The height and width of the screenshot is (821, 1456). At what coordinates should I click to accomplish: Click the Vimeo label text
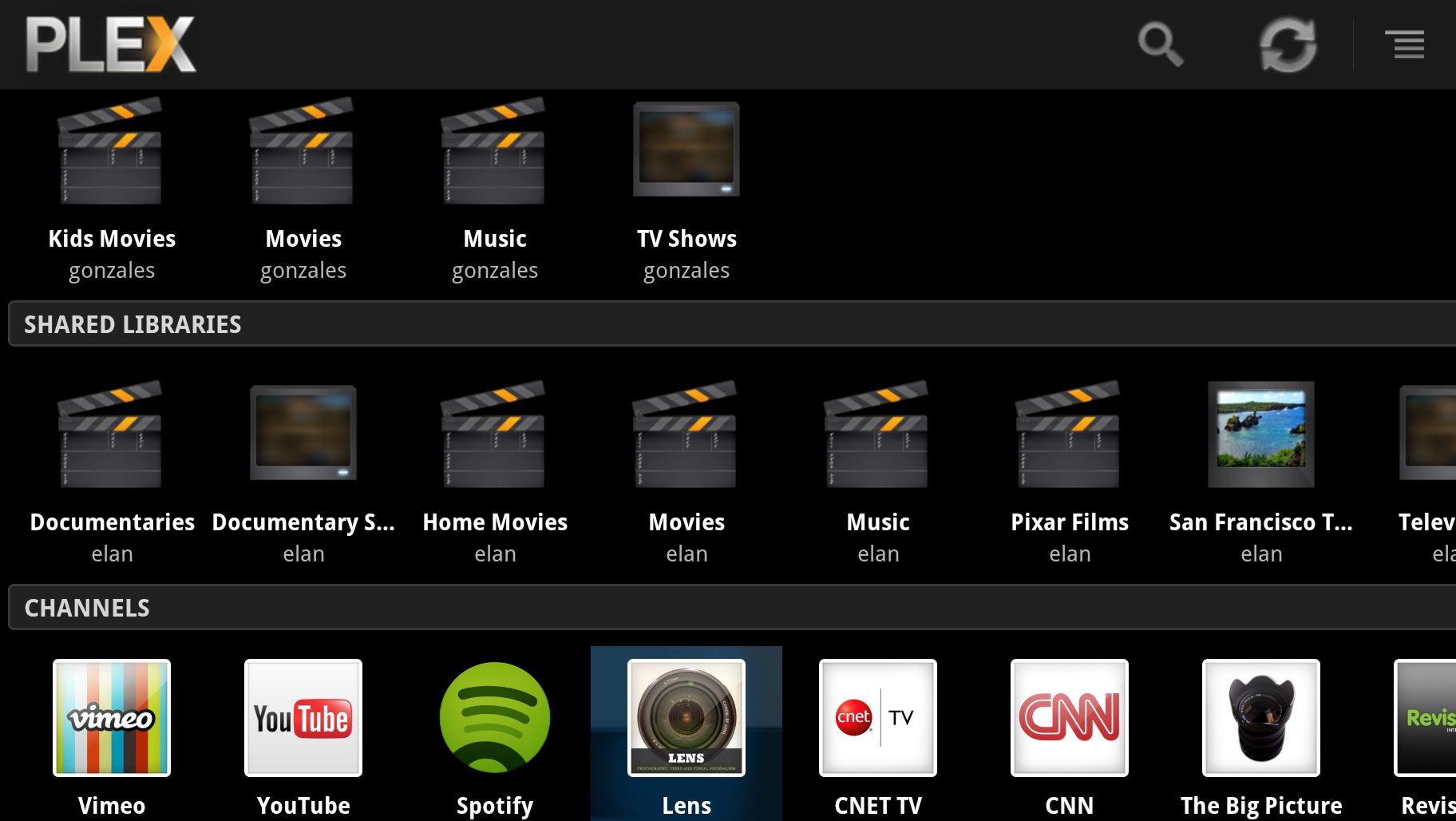coord(112,806)
